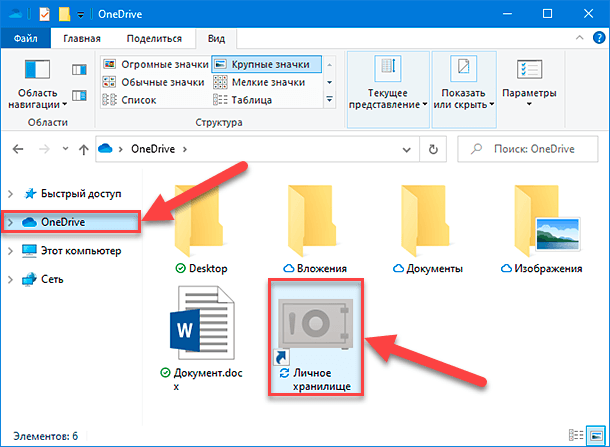Open the Область навигации dropdown
The image size is (610, 447).
click(37, 83)
